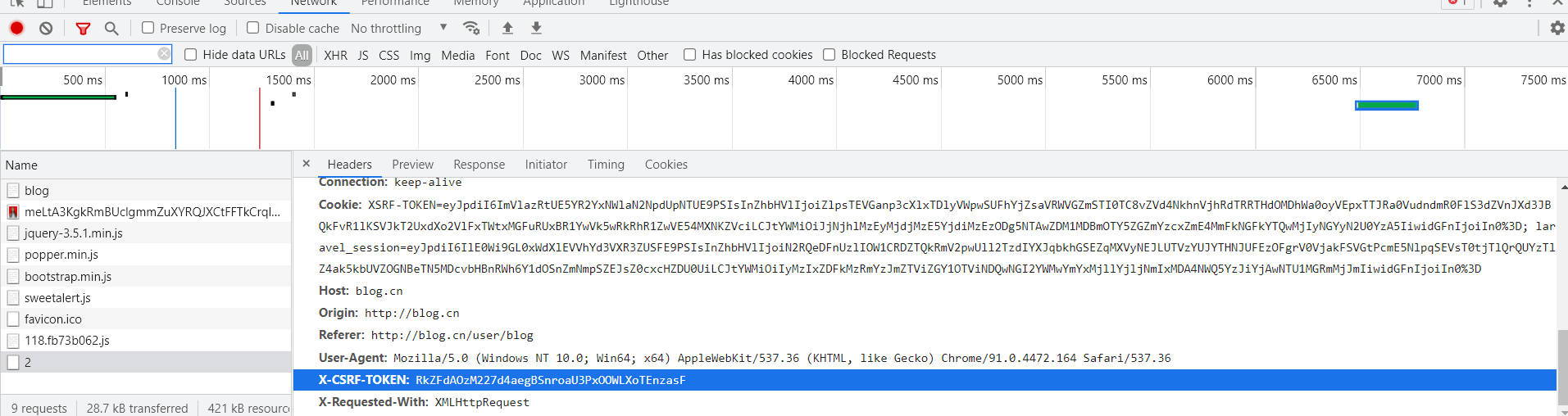Select the favicon.ico request
This screenshot has width=1568, height=416.
[x=146, y=319]
